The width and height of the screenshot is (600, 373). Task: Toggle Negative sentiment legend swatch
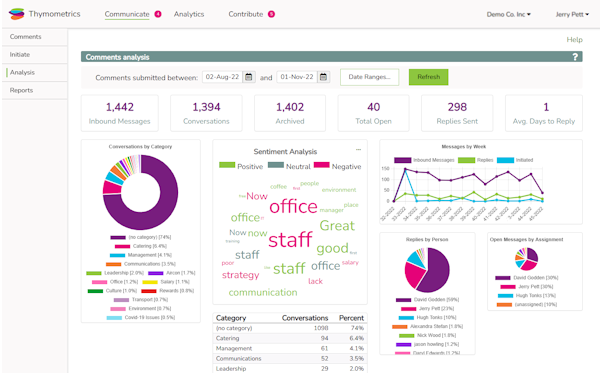click(321, 165)
